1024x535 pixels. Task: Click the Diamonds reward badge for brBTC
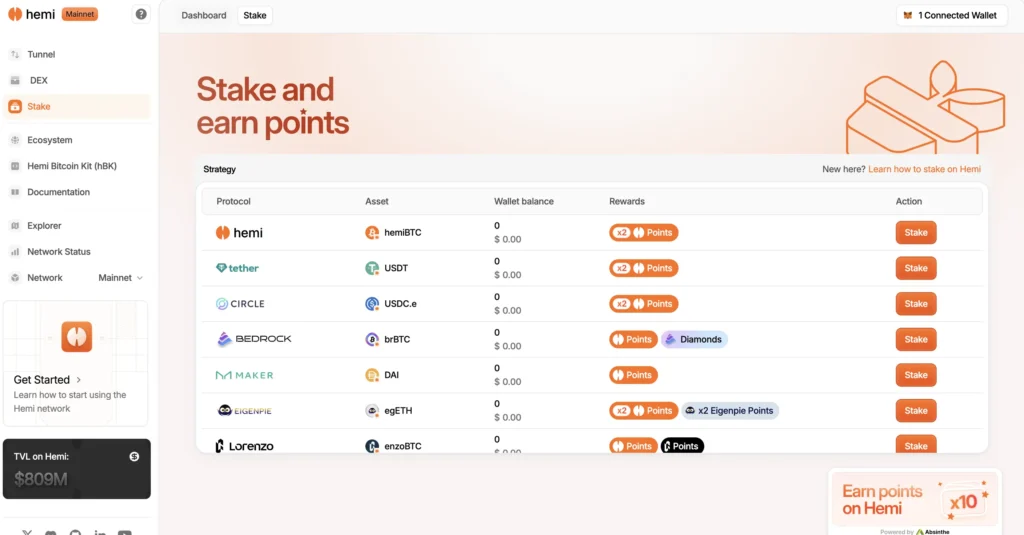coord(694,339)
